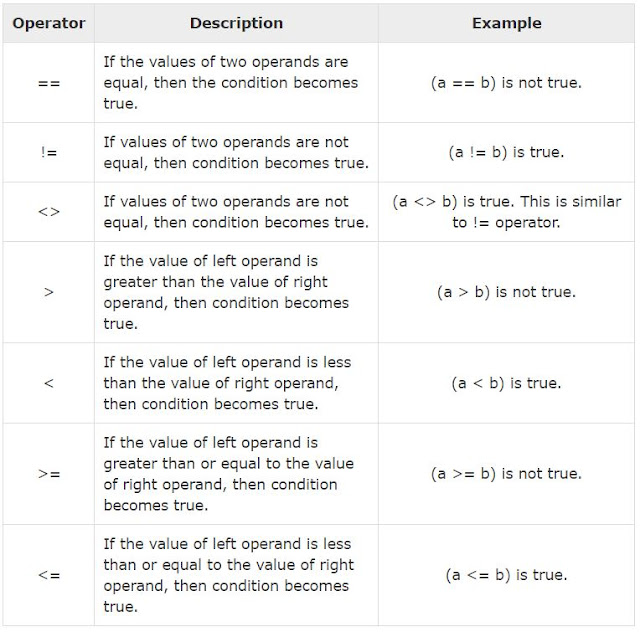Screen dimensions: 640x632
Task: Click description about less than or equal operand
Action: 229,575
